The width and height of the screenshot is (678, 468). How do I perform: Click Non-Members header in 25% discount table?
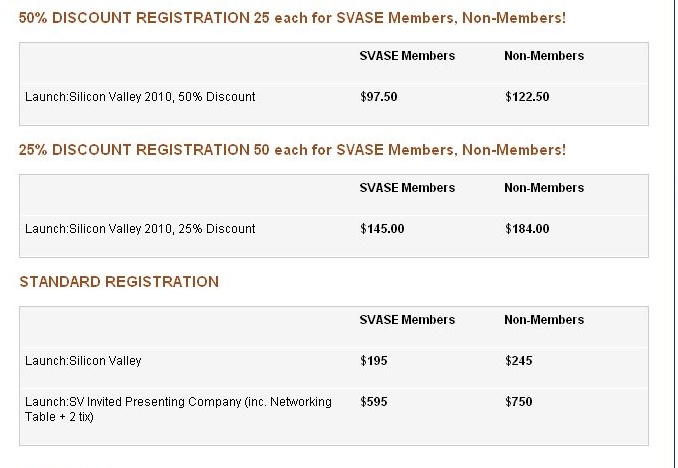click(544, 188)
